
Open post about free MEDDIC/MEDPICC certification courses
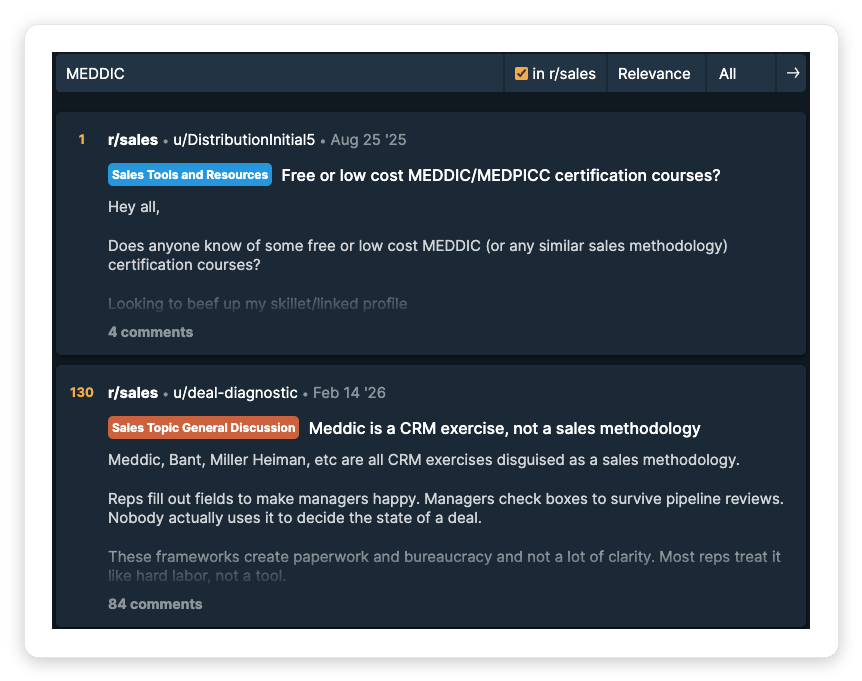(501, 175)
